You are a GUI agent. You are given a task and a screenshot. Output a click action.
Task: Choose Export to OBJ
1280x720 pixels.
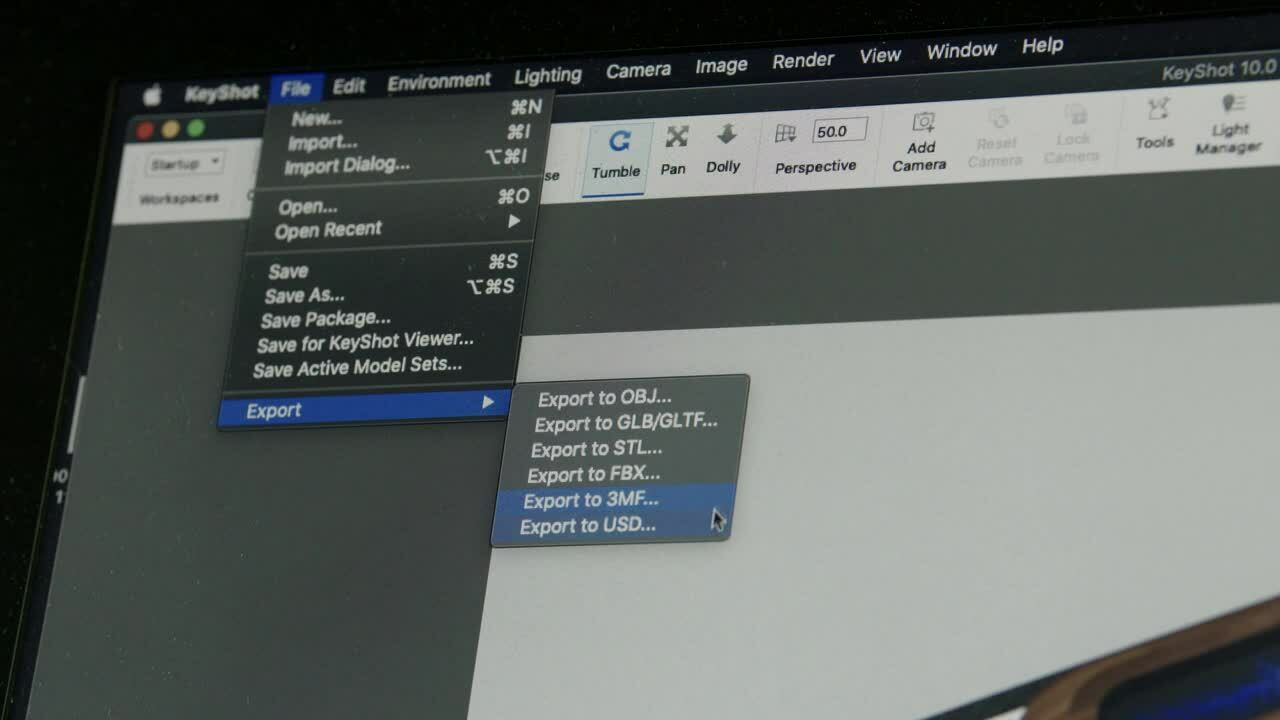point(604,398)
